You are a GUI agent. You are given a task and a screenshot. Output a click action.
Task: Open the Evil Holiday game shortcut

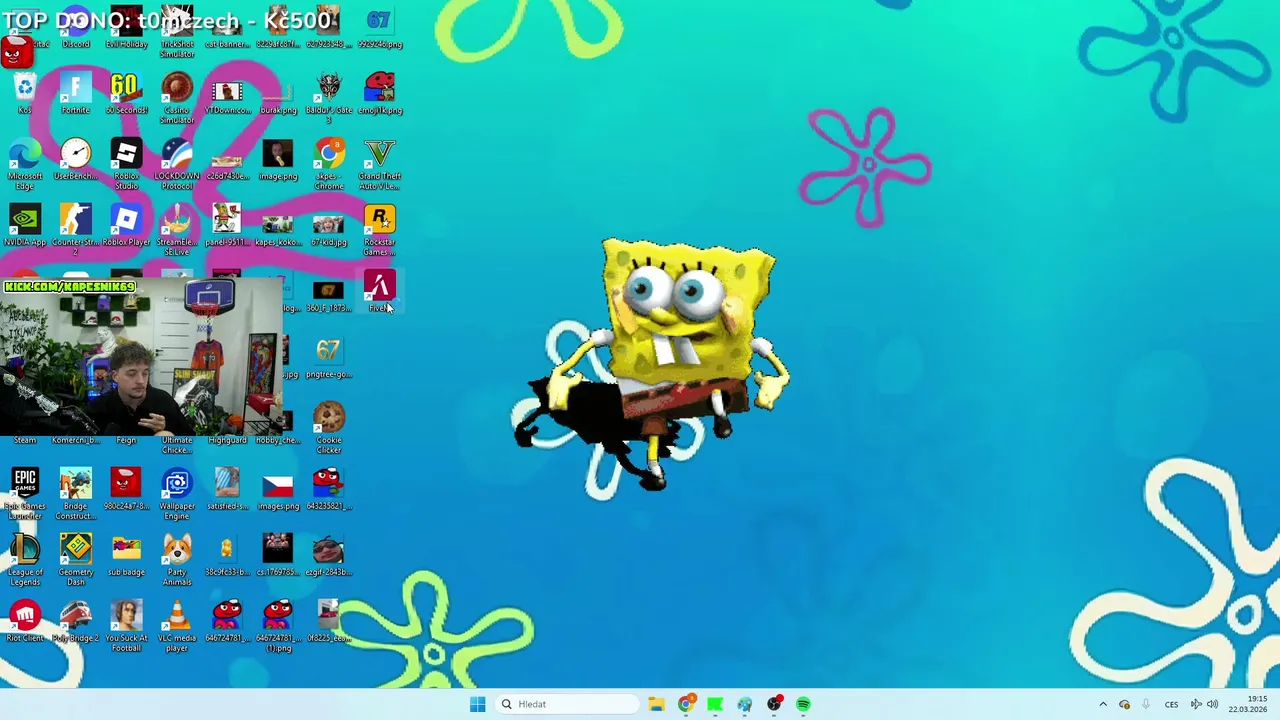tap(126, 28)
